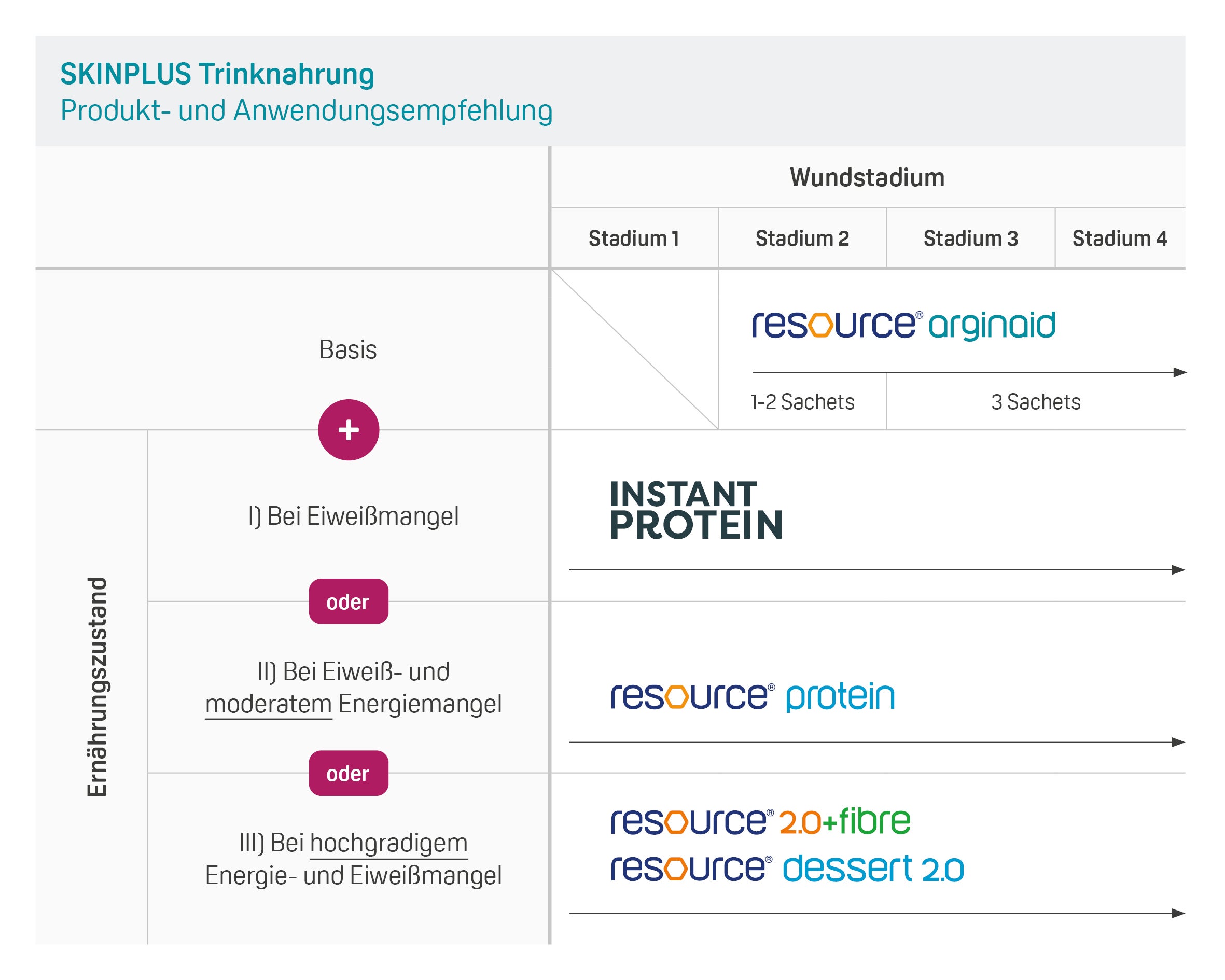Image resolution: width=1225 pixels, height=980 pixels.
Task: Click the 1-2 Sachets dosage cell
Action: tap(802, 402)
